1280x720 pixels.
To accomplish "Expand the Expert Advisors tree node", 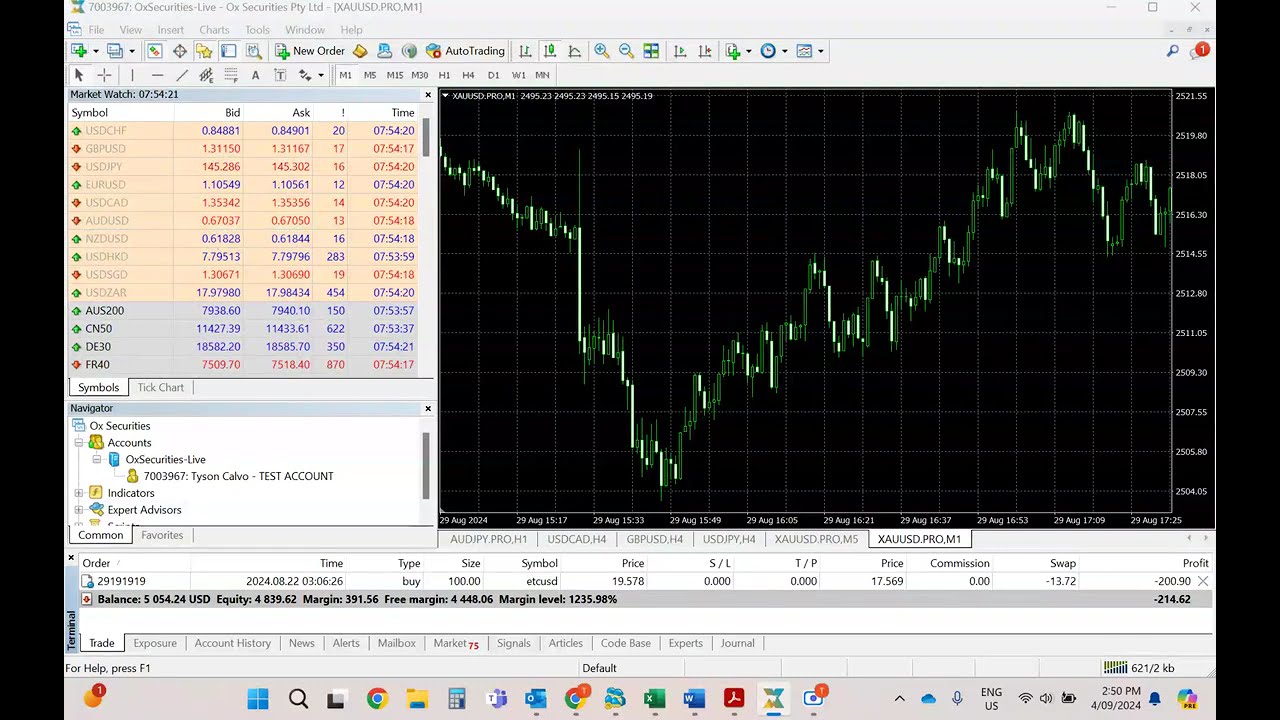I will click(x=79, y=510).
